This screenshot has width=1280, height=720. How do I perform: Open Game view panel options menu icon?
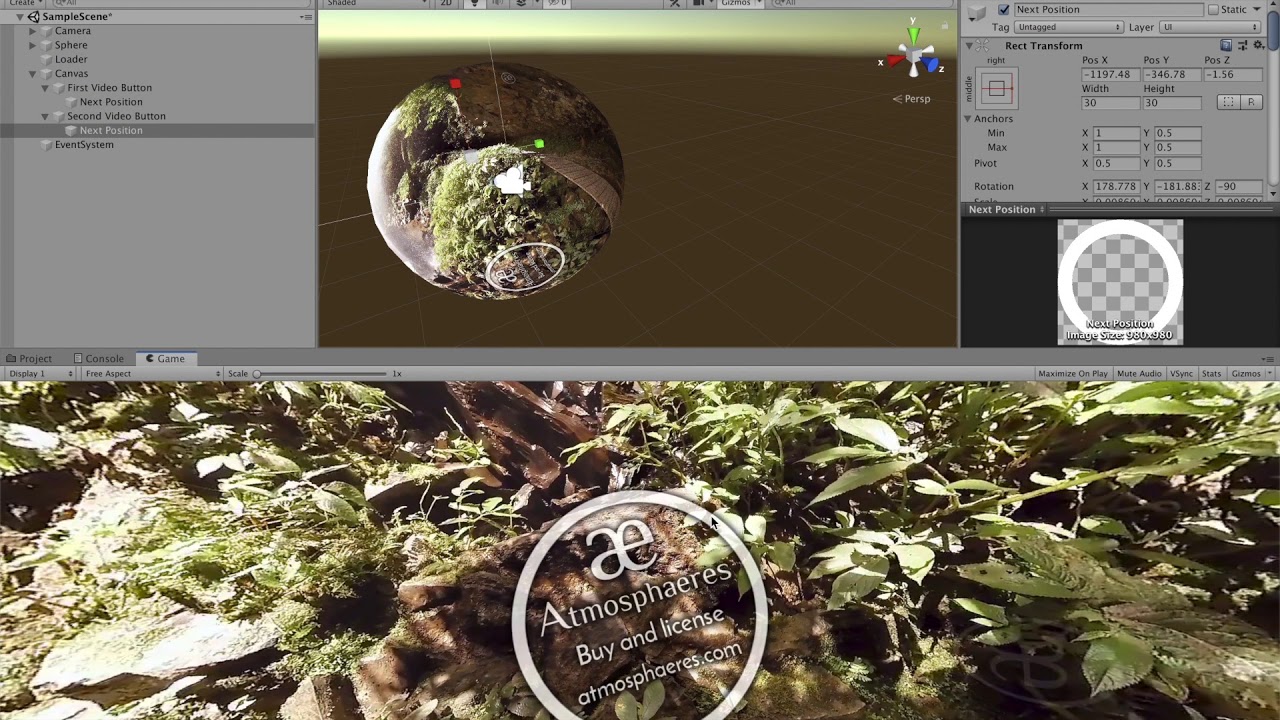coord(1269,359)
